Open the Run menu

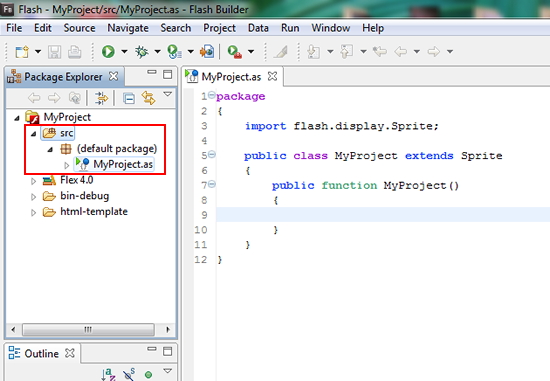click(x=290, y=28)
